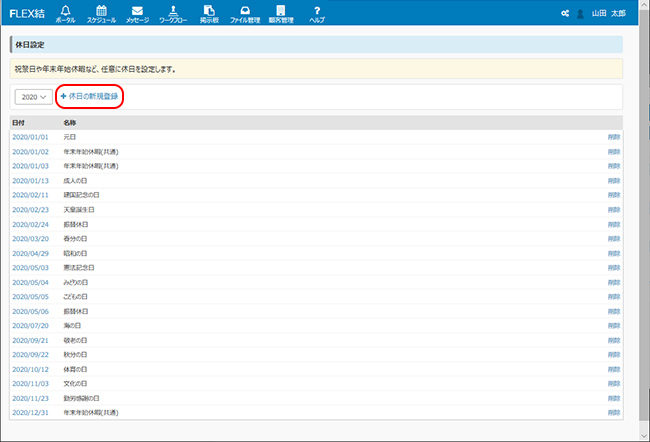650x442 pixels.
Task: Open the 2020/05/03 date link
Action: pyautogui.click(x=30, y=268)
